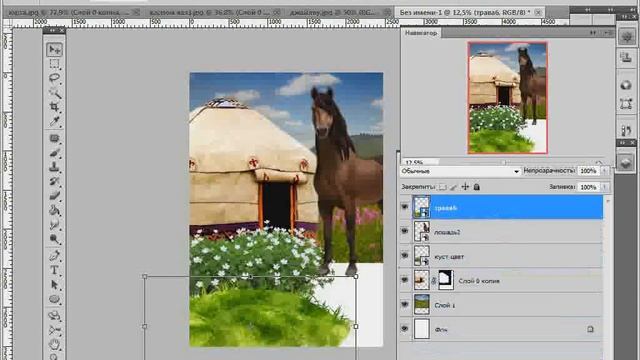
Task: Hide the куст цвет layer
Action: click(x=404, y=256)
